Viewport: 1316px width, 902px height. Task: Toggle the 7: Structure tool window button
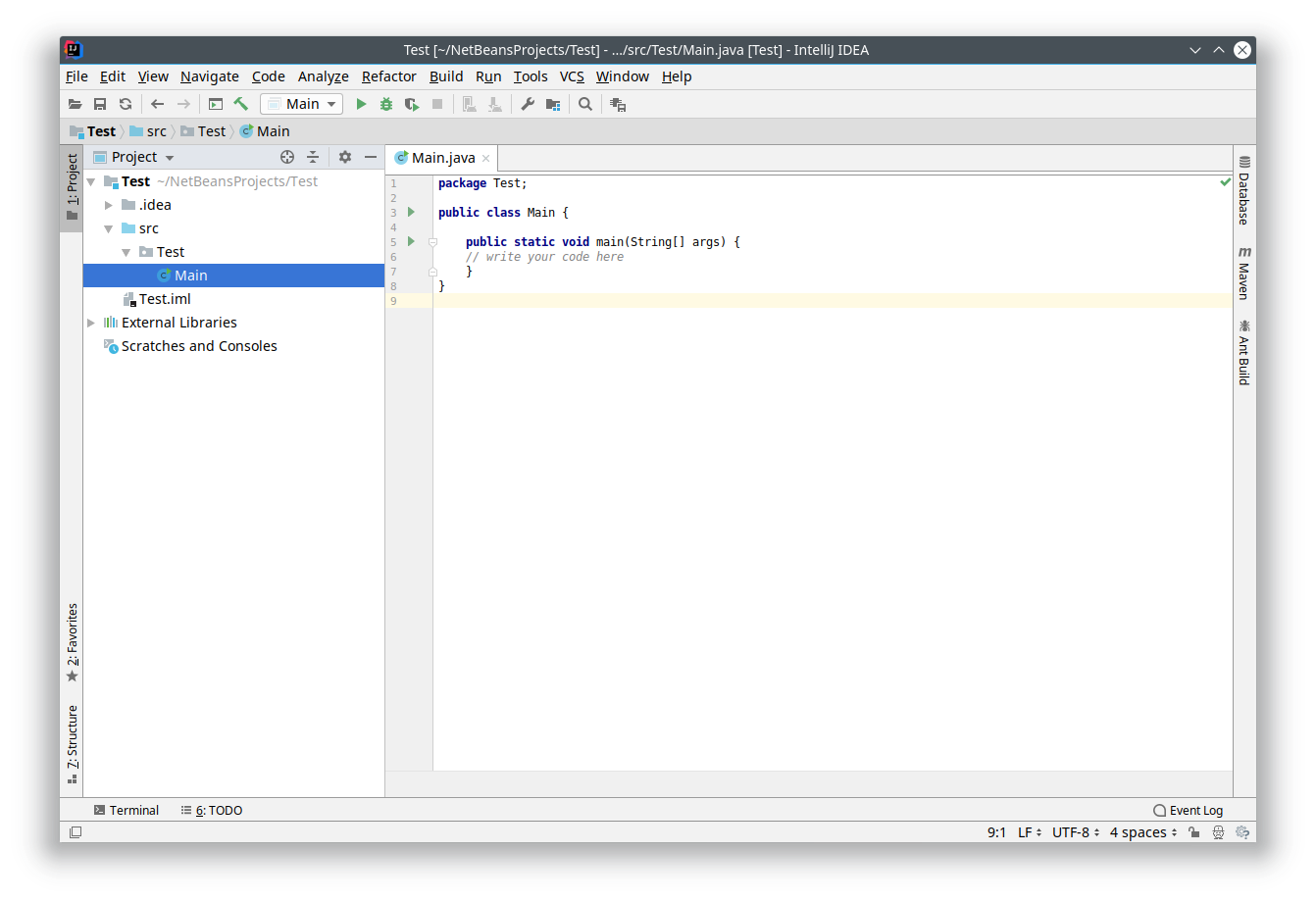tap(72, 745)
